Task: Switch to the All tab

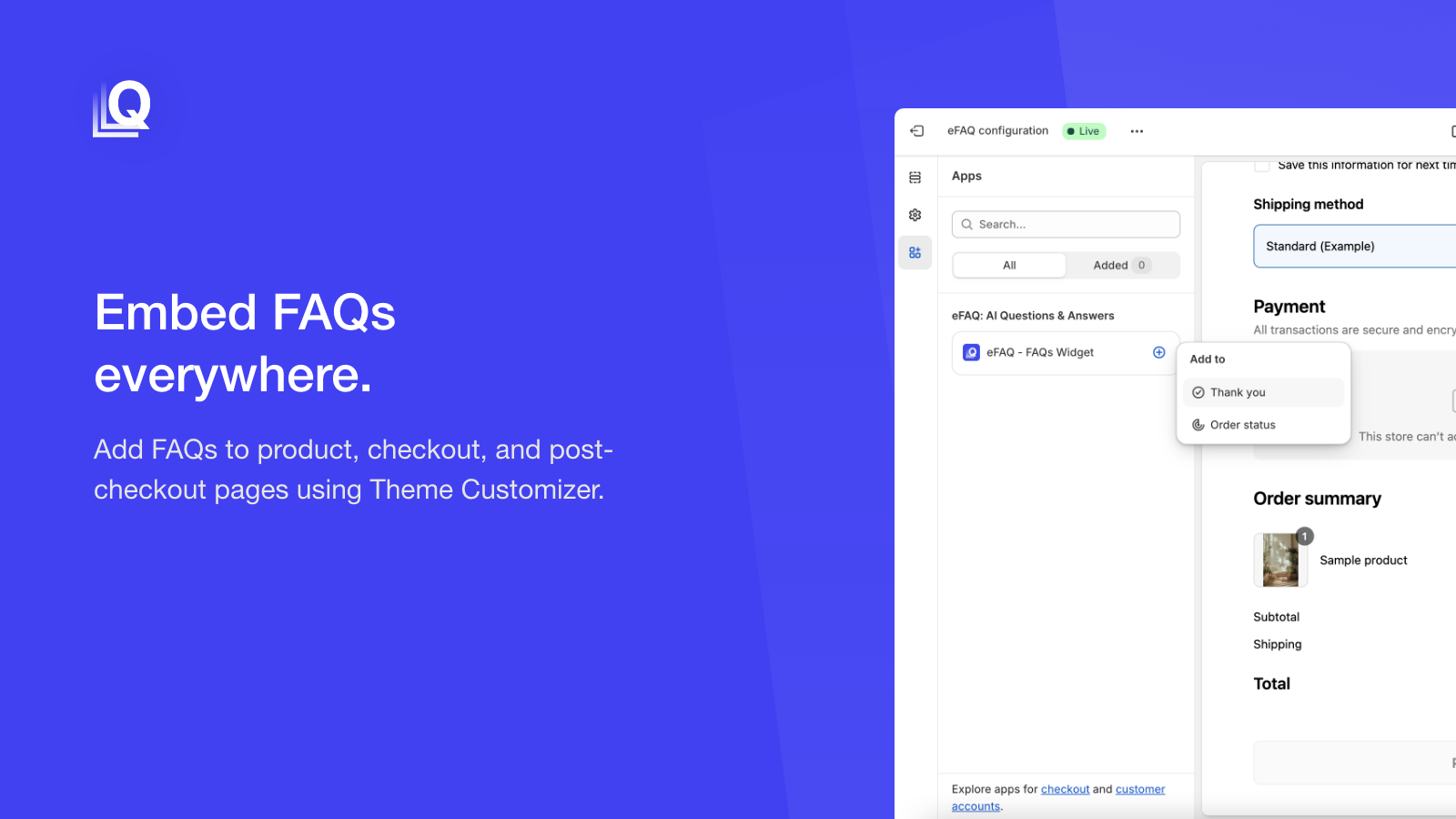Action: point(1009,265)
